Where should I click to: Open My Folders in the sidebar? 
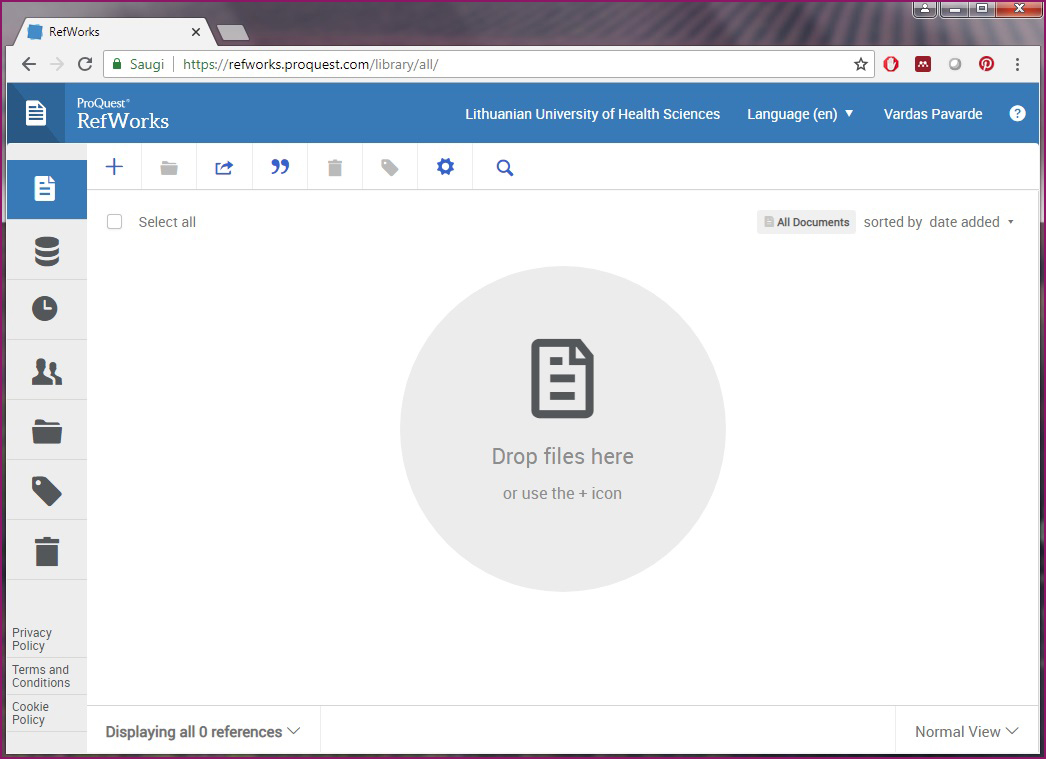pyautogui.click(x=46, y=431)
